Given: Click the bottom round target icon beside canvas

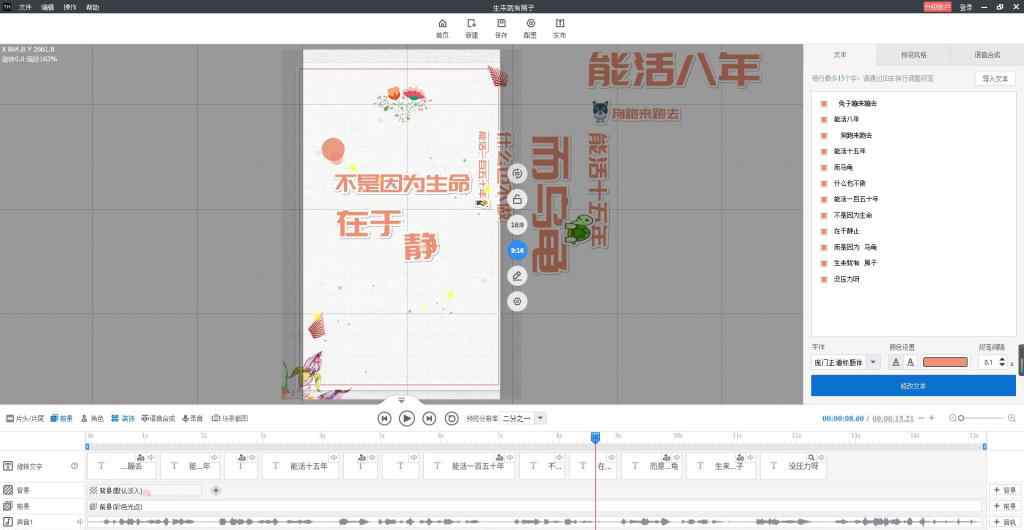Looking at the screenshot, I should click(x=517, y=301).
